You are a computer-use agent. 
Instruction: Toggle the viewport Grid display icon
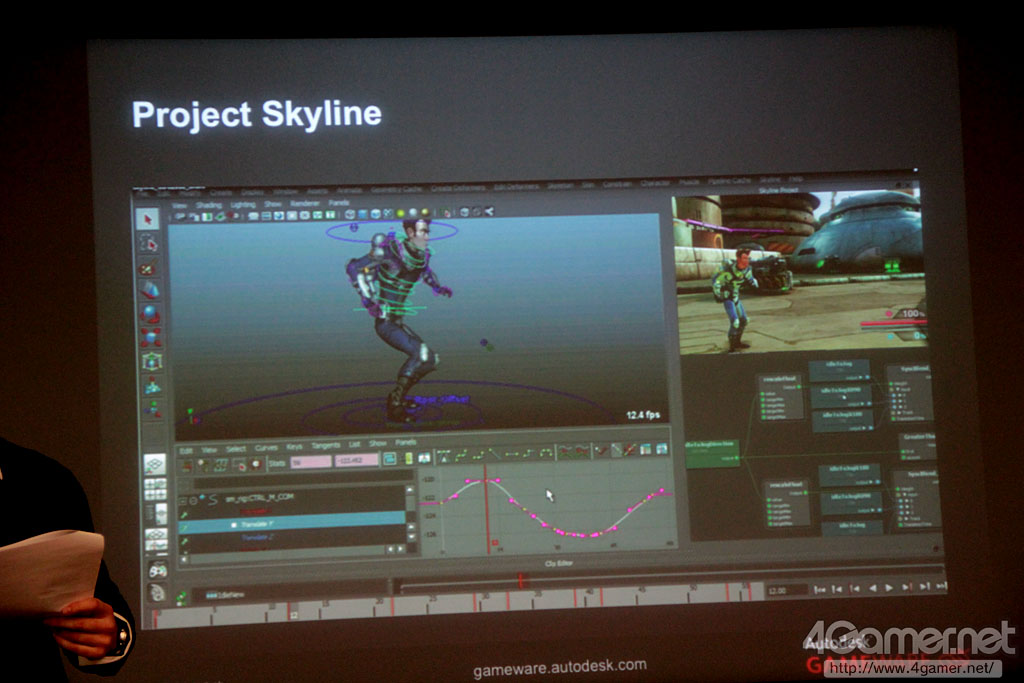[x=254, y=216]
